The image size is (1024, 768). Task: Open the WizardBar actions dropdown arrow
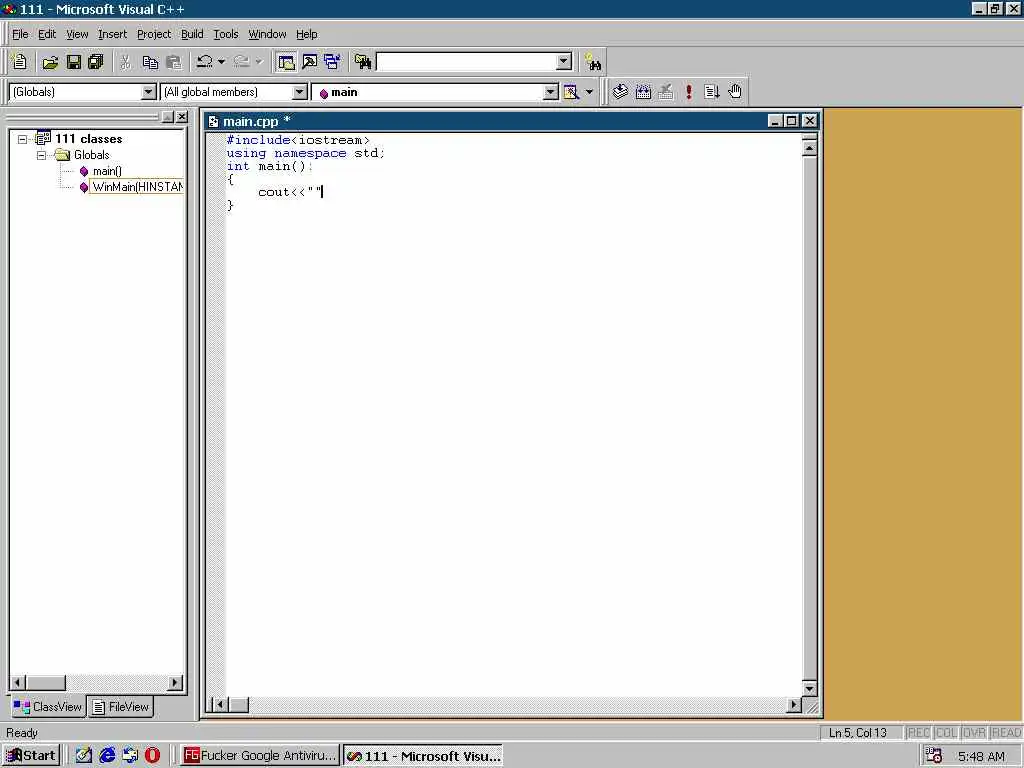(x=589, y=92)
